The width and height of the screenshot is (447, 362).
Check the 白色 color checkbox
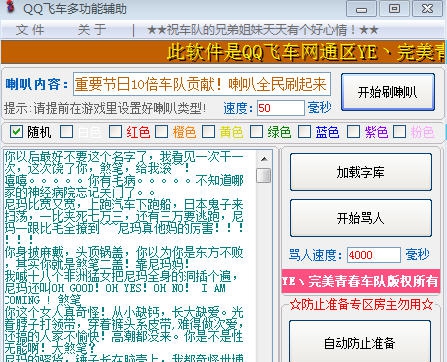coord(66,132)
